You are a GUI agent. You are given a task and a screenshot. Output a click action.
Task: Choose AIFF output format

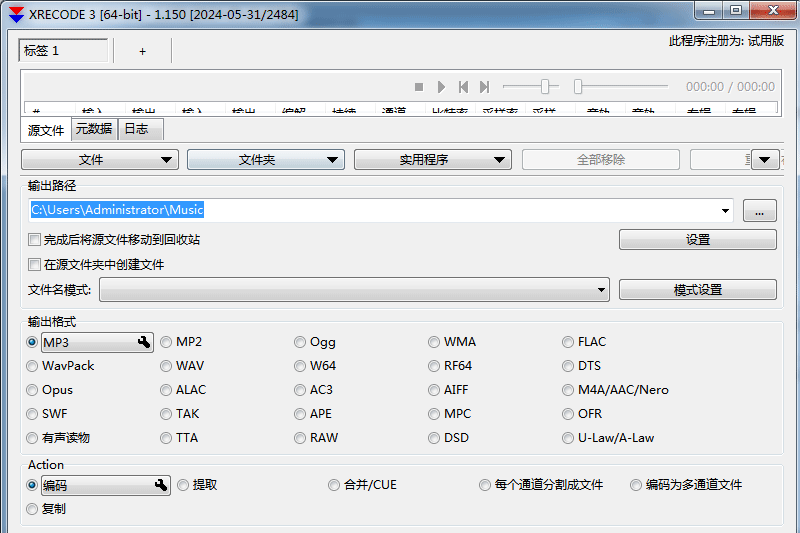click(434, 390)
